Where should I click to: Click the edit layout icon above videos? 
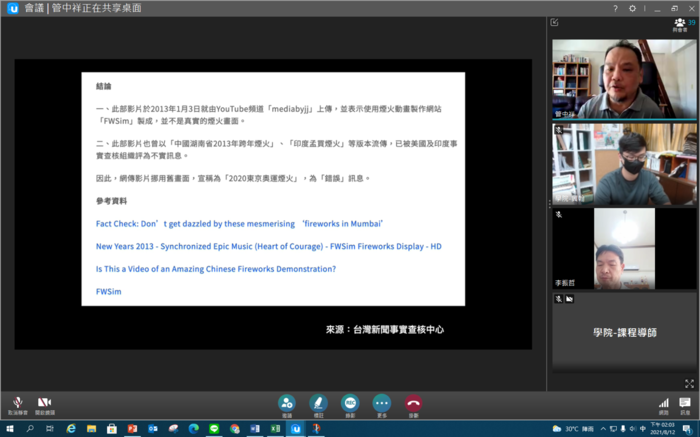[x=554, y=22]
